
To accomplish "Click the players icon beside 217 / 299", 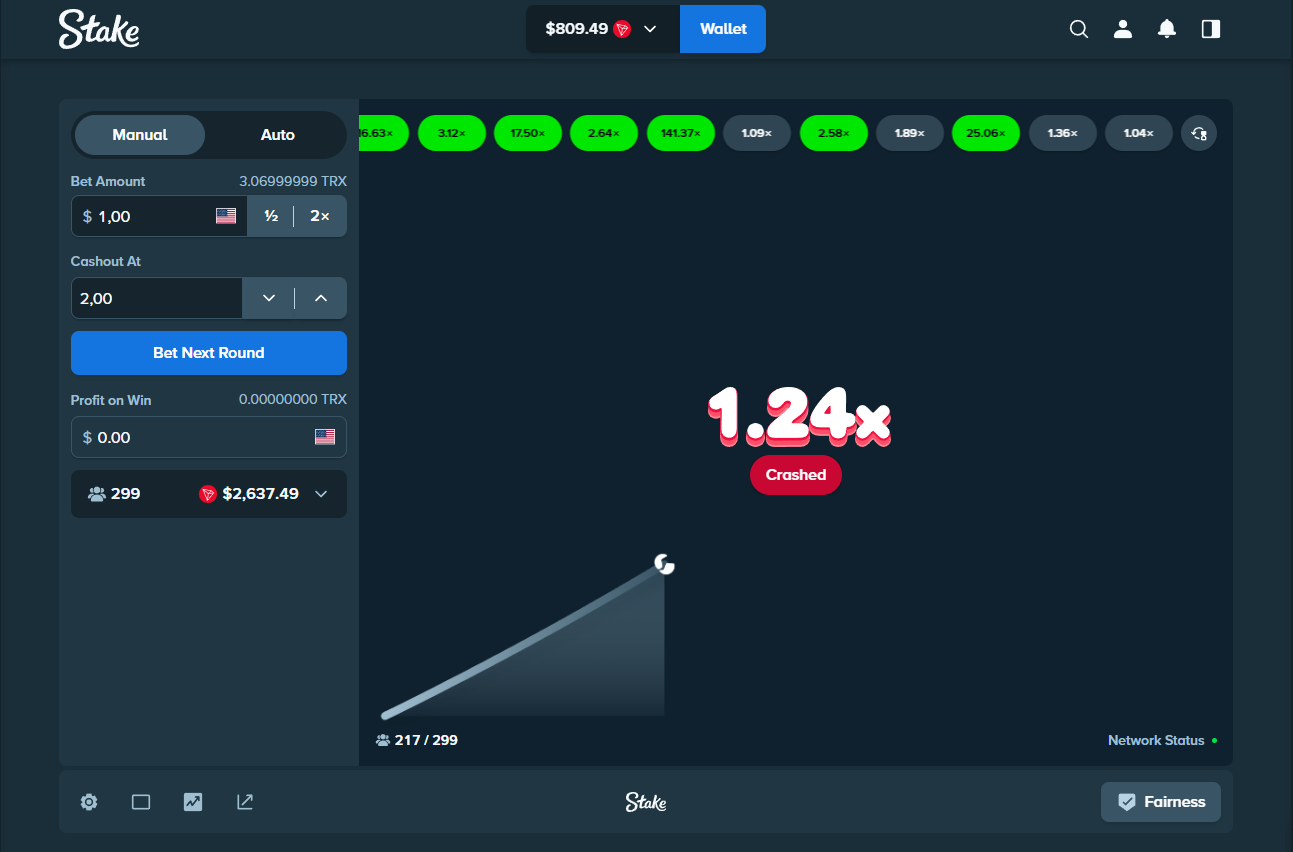I will (x=383, y=741).
